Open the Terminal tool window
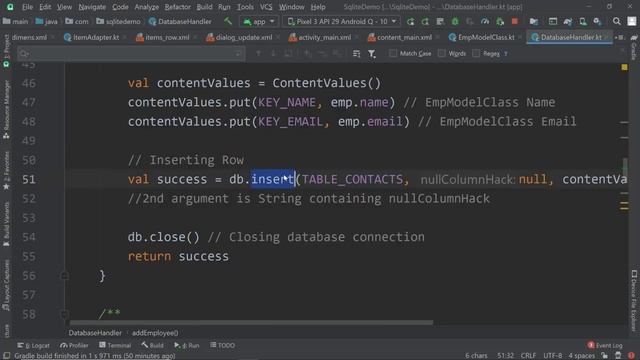This screenshot has height=360, width=640. click(115, 345)
